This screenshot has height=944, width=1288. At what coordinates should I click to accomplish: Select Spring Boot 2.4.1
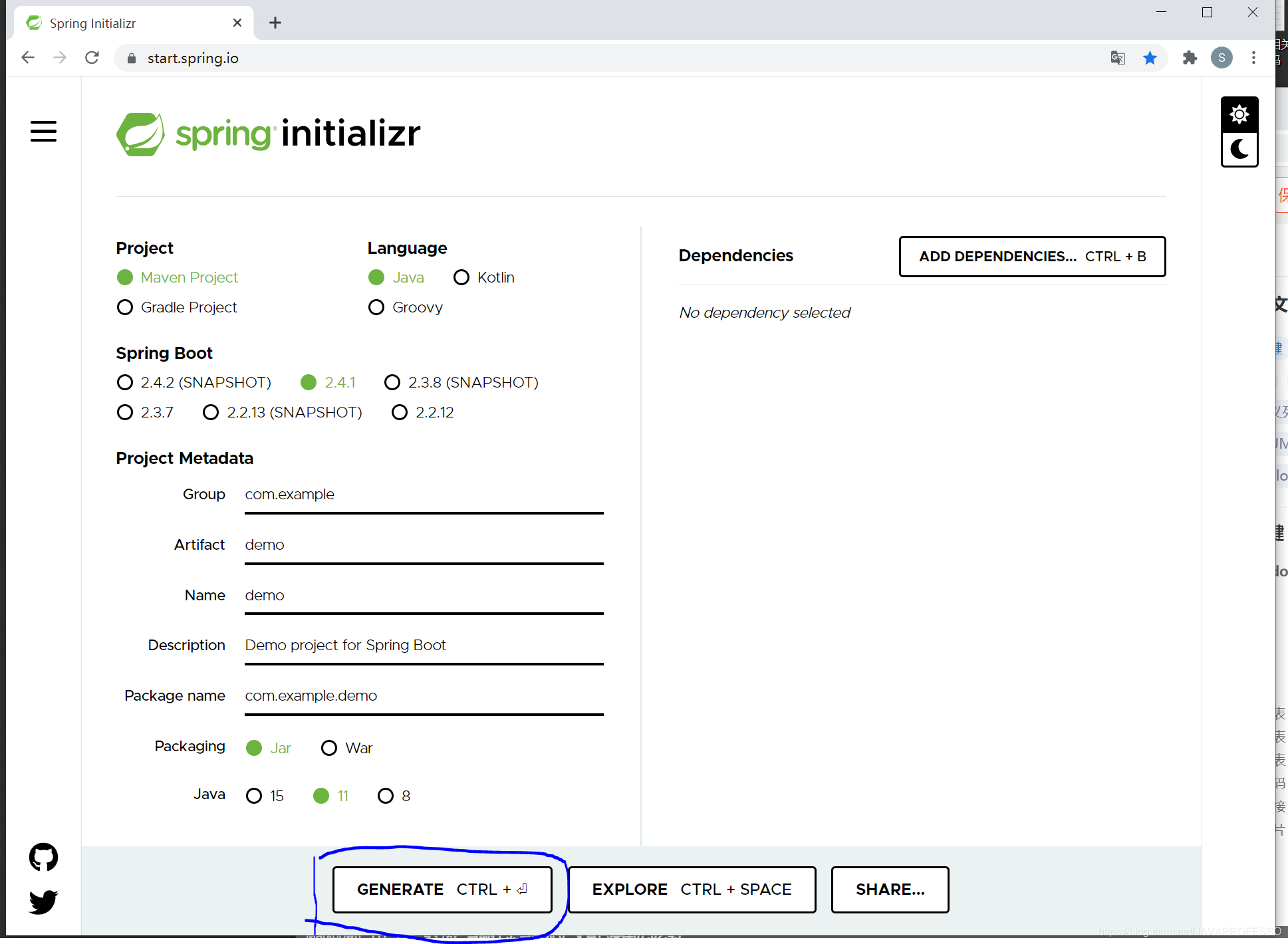click(328, 382)
